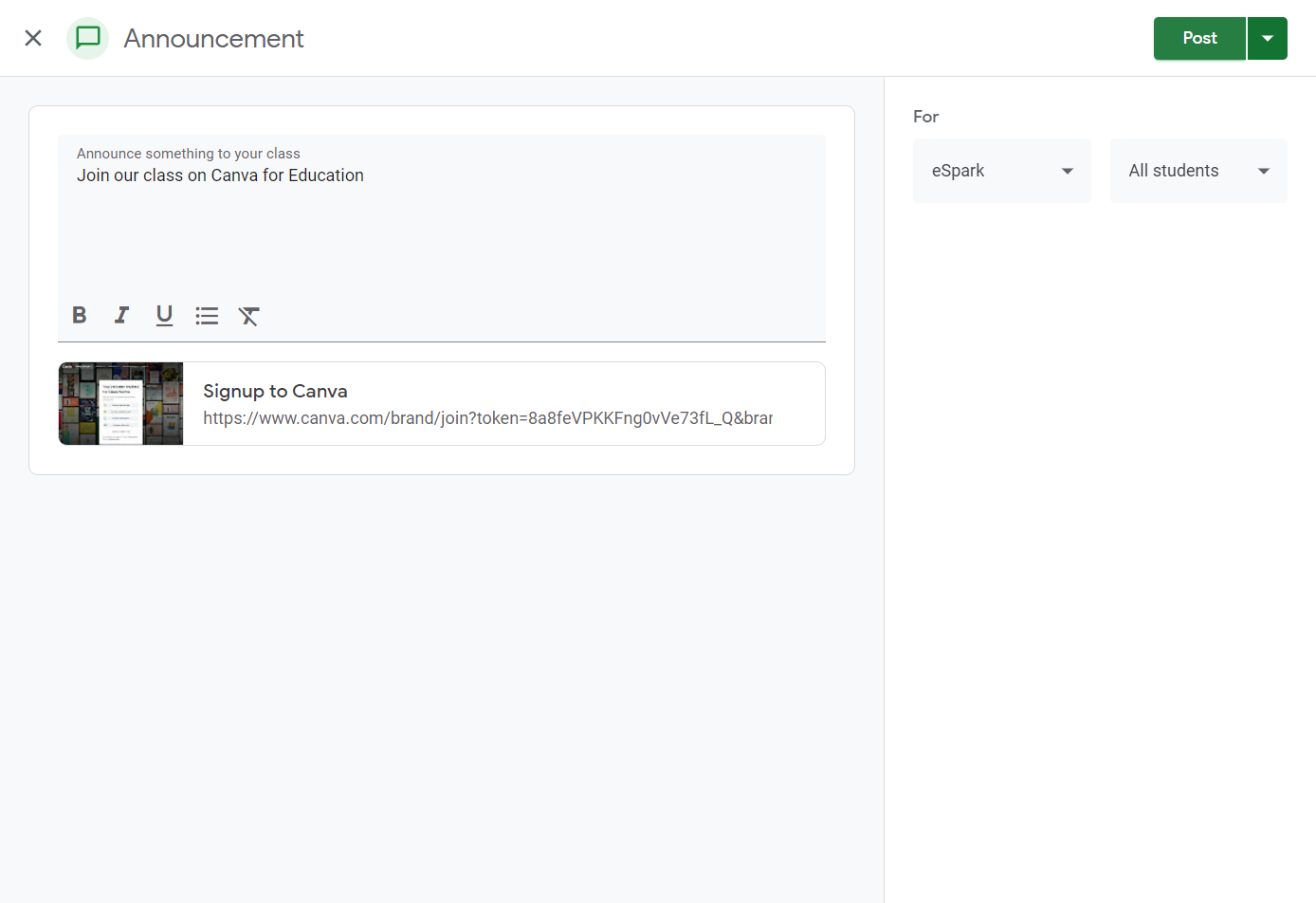Click the canva.com join URL text
1316x903 pixels.
487,418
